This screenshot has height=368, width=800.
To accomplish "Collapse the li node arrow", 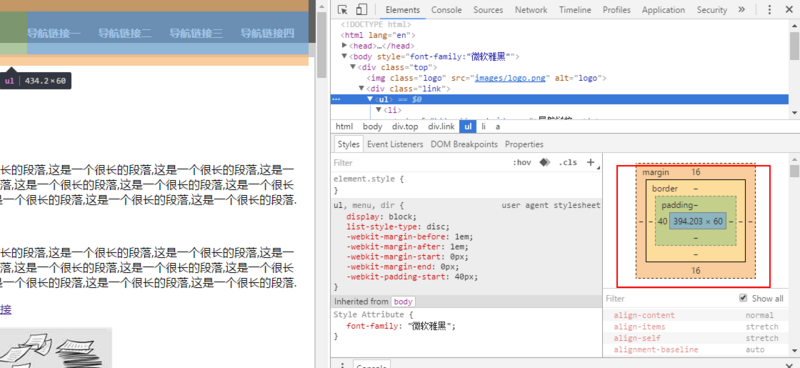I will (x=379, y=110).
